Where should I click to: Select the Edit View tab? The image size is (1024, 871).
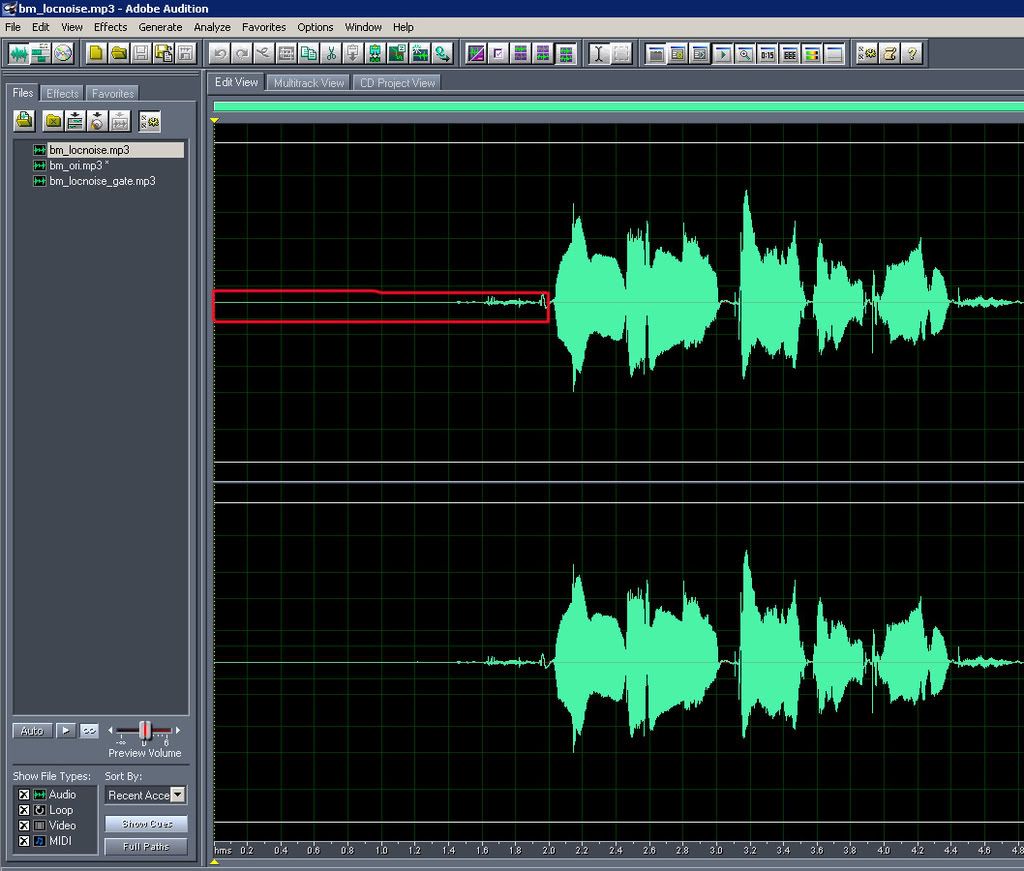point(236,82)
